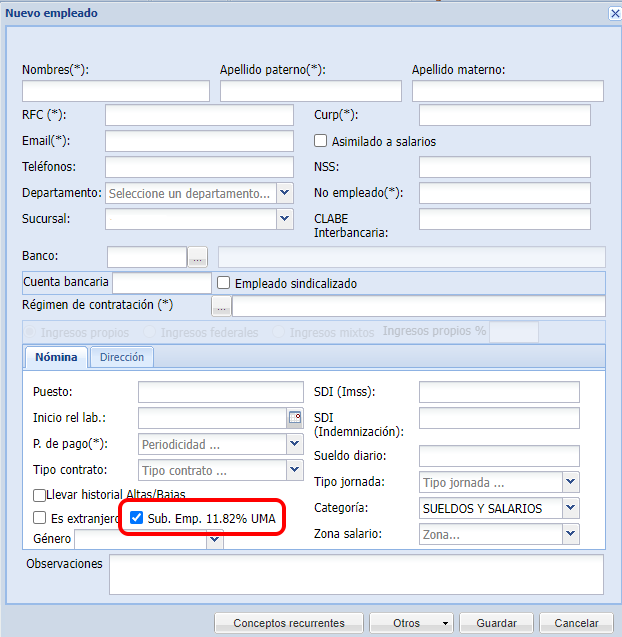622x637 pixels.
Task: Click the Régimen de contratación lookup button
Action: click(x=220, y=306)
